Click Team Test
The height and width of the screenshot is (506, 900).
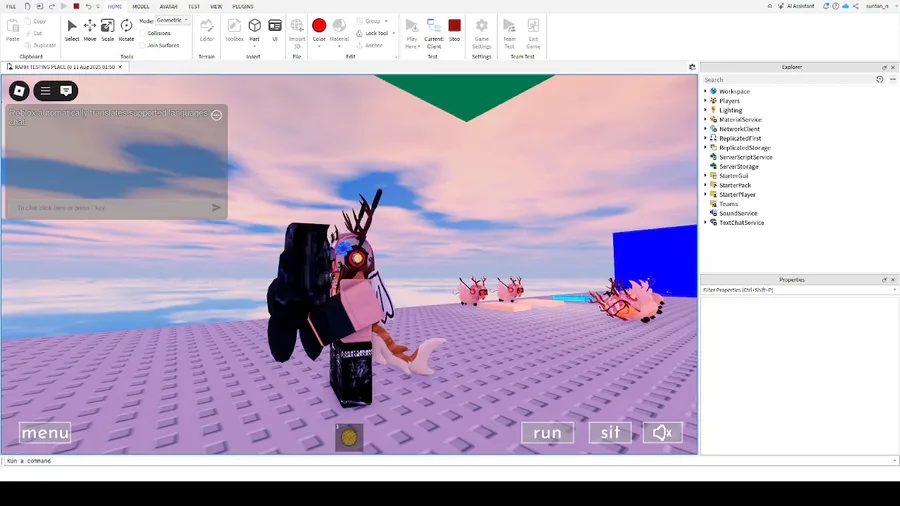(509, 33)
